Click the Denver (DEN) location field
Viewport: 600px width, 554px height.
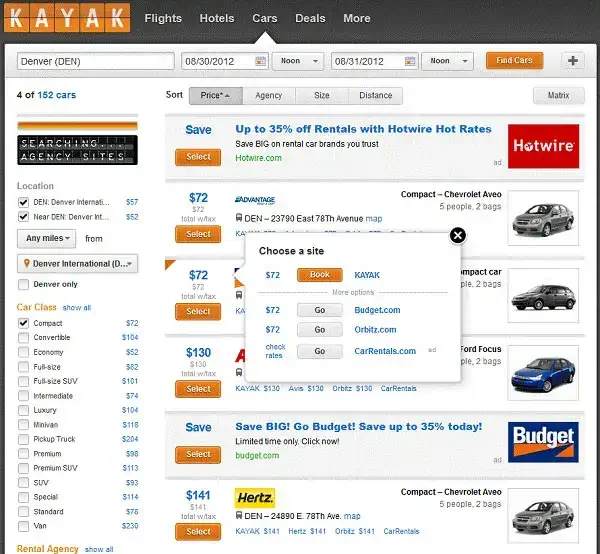[96, 61]
